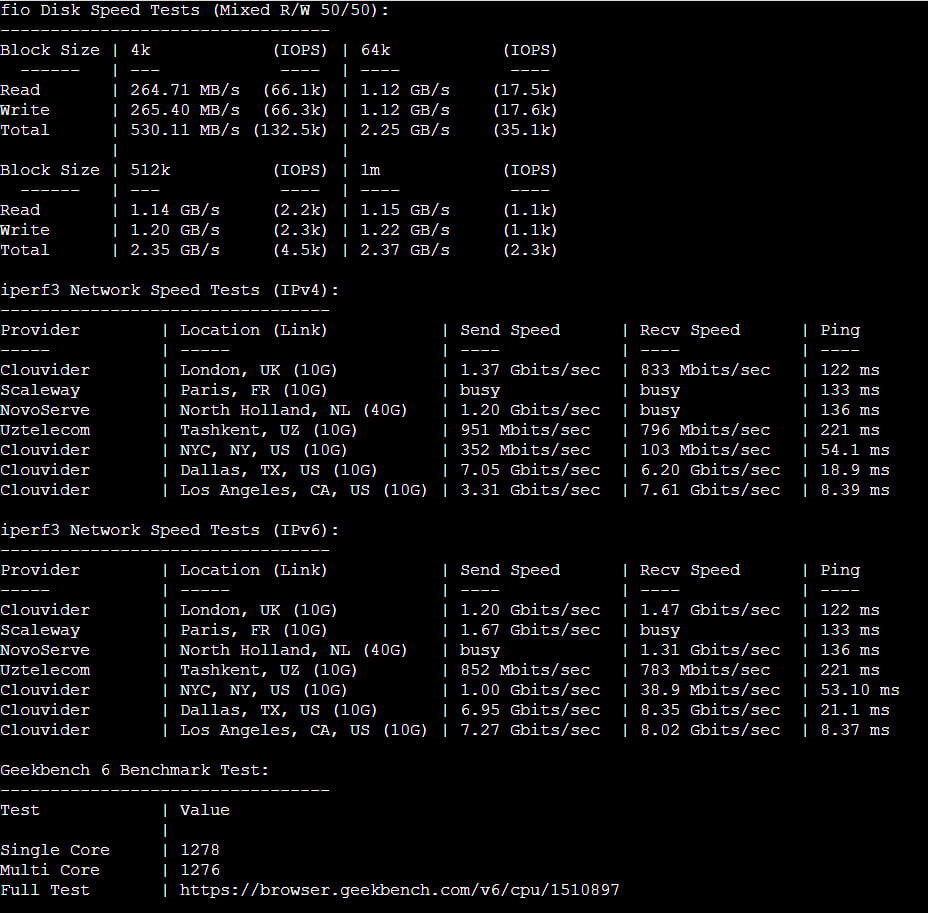Click the IPv6 Los Angeles ping 8.37 ms

(855, 731)
